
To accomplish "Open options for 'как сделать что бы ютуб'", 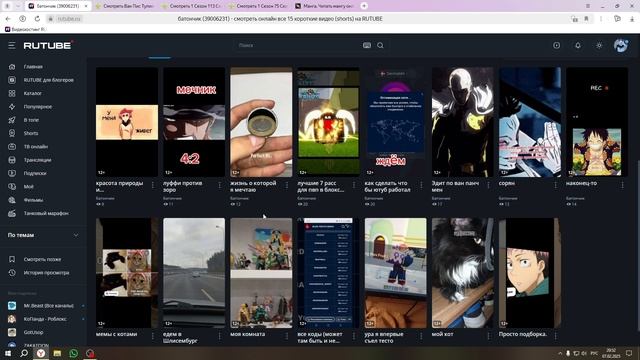I will (x=421, y=185).
